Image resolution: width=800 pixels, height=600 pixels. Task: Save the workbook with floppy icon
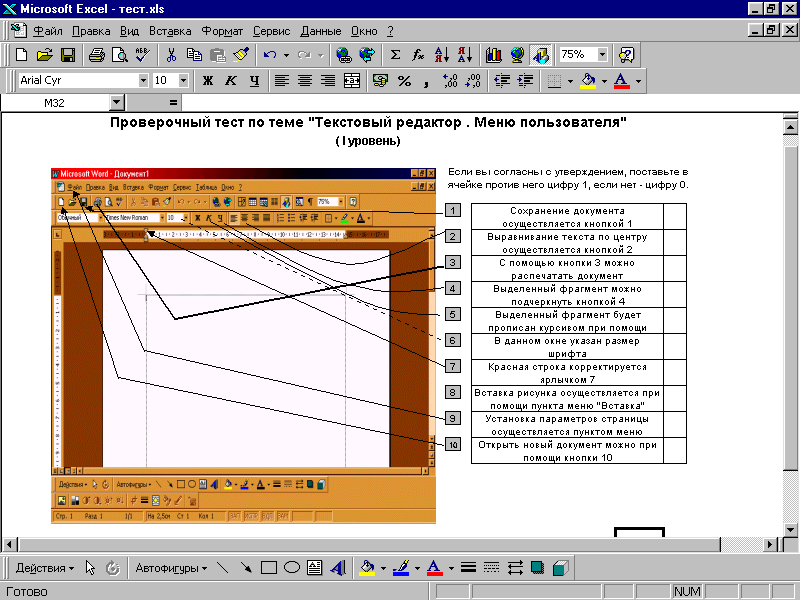pos(68,55)
